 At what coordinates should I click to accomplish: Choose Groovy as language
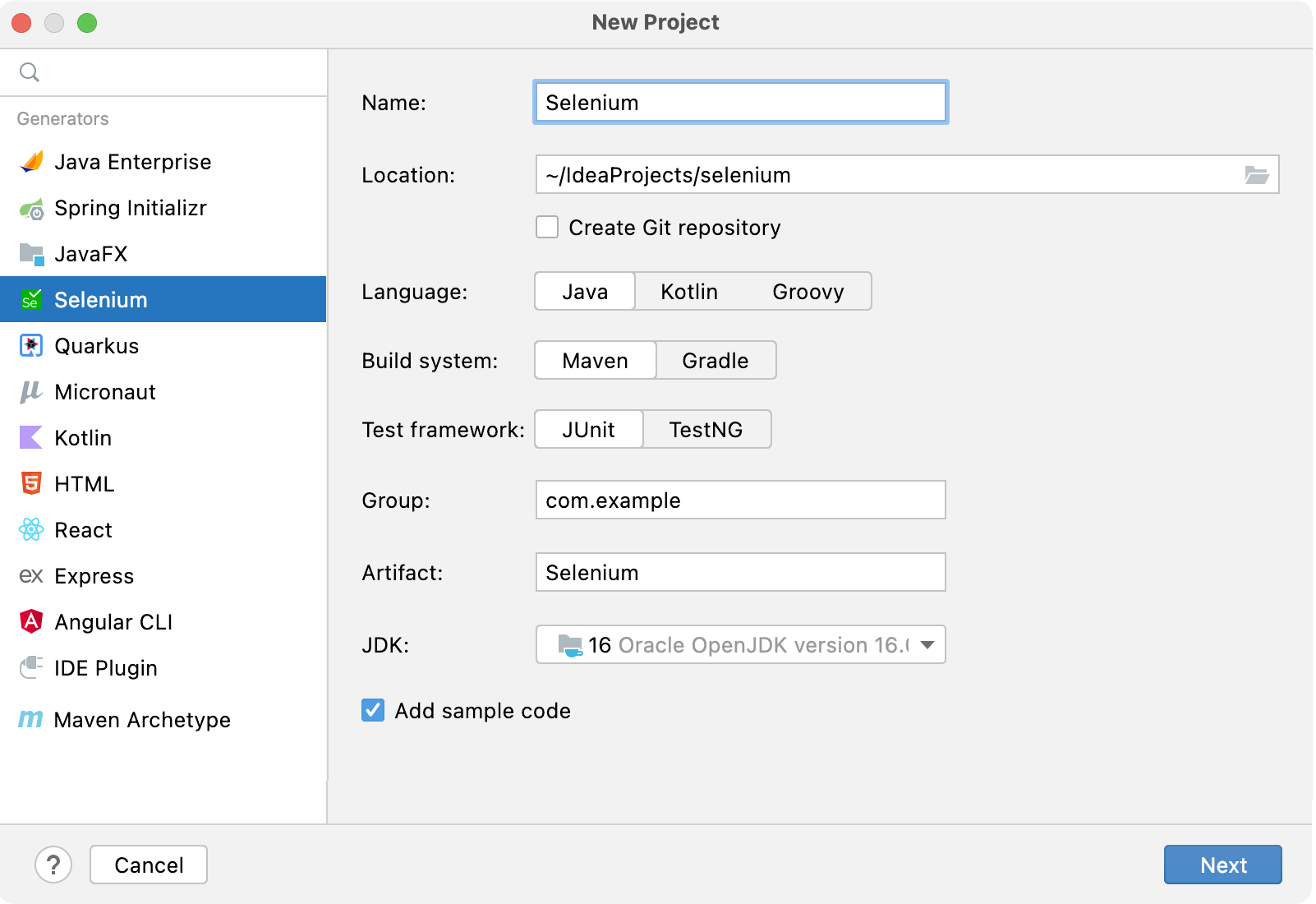pyautogui.click(x=808, y=292)
